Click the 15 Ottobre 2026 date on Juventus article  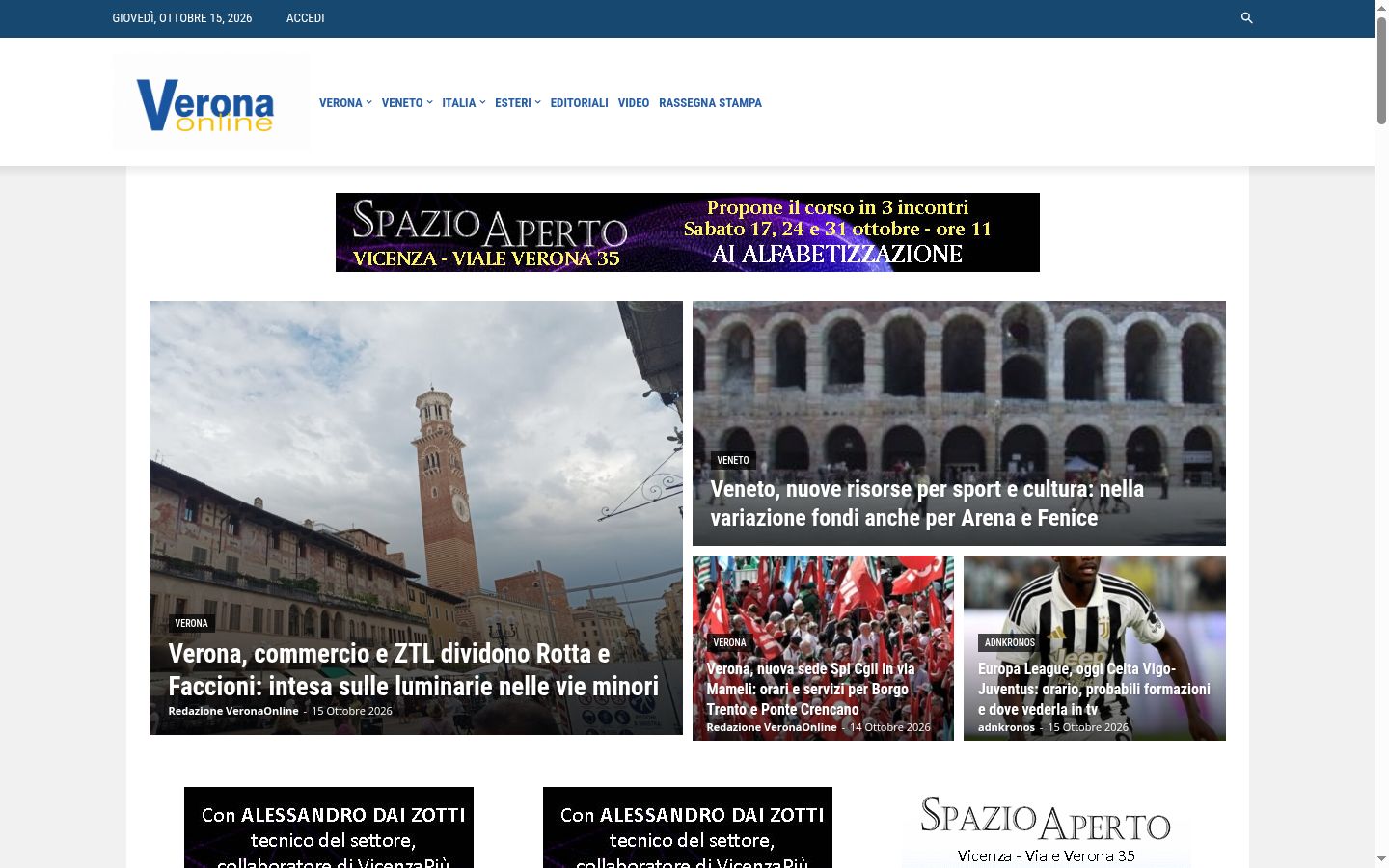click(1088, 727)
